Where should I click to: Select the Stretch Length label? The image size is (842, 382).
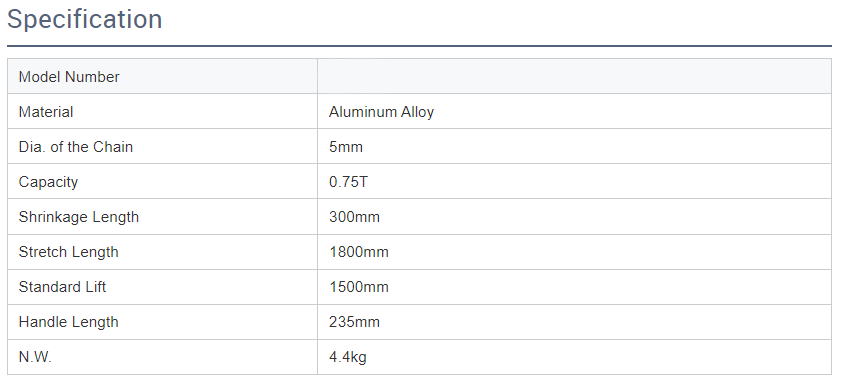click(69, 252)
